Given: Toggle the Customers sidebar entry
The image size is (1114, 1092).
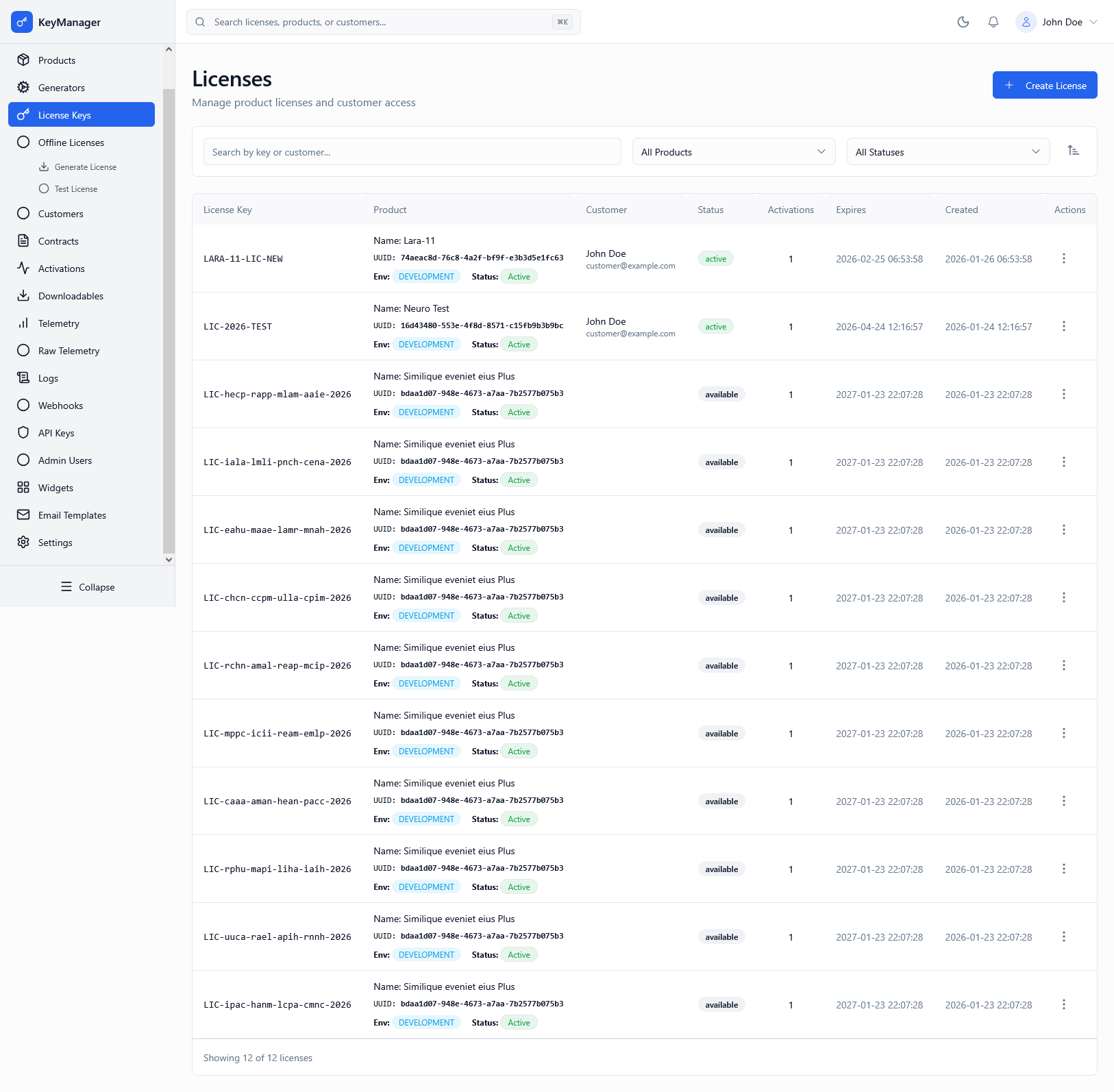Looking at the screenshot, I should tap(60, 214).
